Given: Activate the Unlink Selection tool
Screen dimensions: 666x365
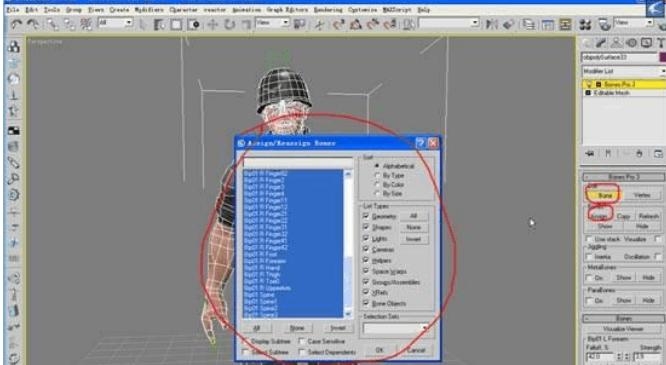Looking at the screenshot, I should click(69, 24).
